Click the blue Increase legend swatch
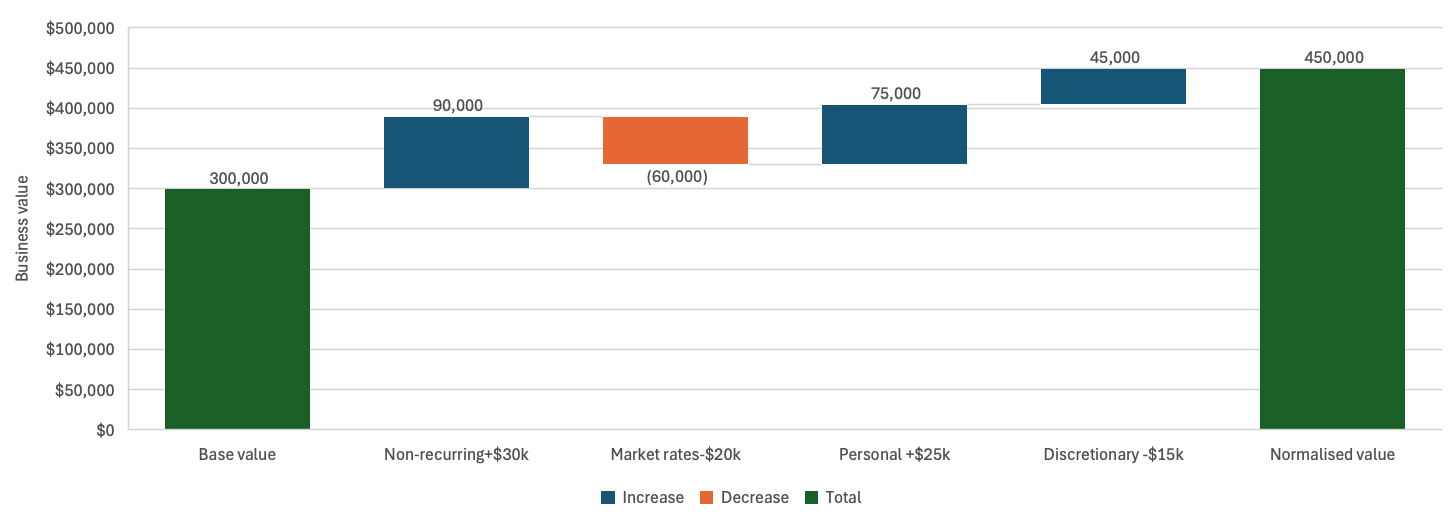 click(608, 498)
